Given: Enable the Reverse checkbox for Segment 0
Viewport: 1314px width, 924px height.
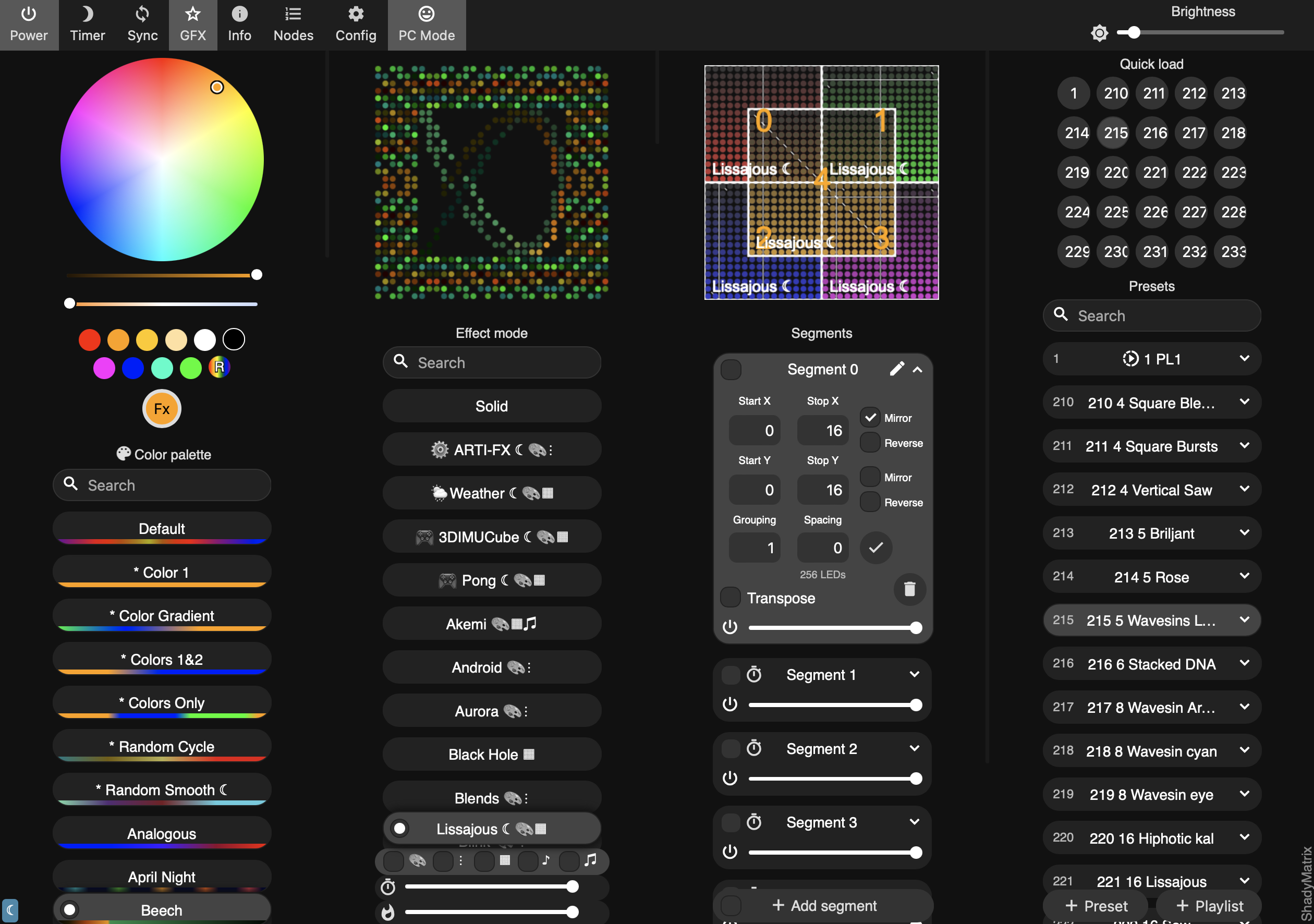Looking at the screenshot, I should click(x=870, y=443).
